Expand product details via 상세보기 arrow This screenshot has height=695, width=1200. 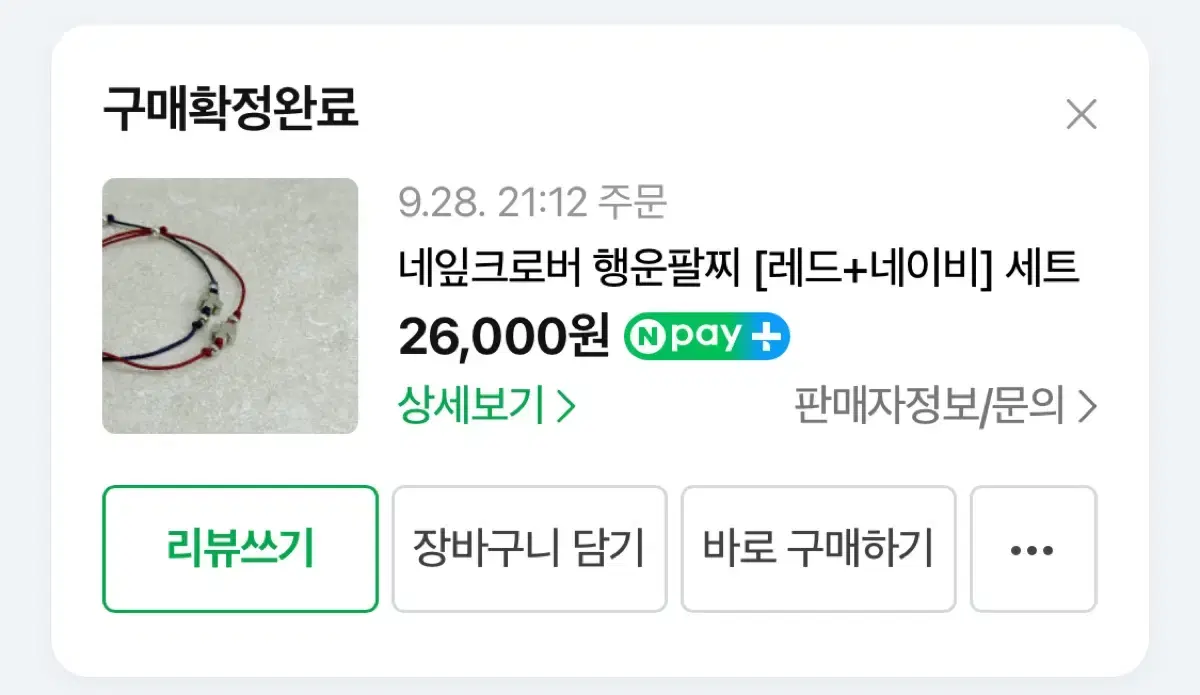tap(565, 407)
